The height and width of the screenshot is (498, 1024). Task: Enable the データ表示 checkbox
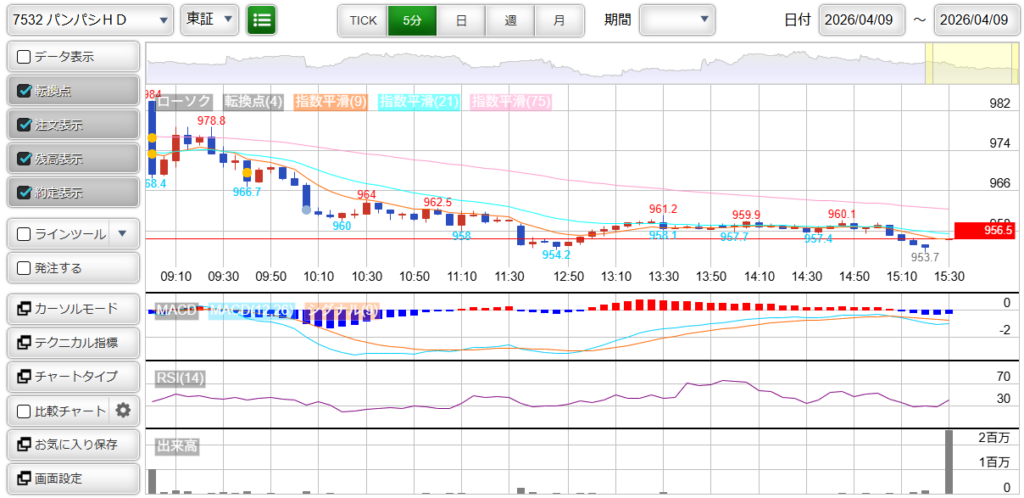pyautogui.click(x=24, y=57)
